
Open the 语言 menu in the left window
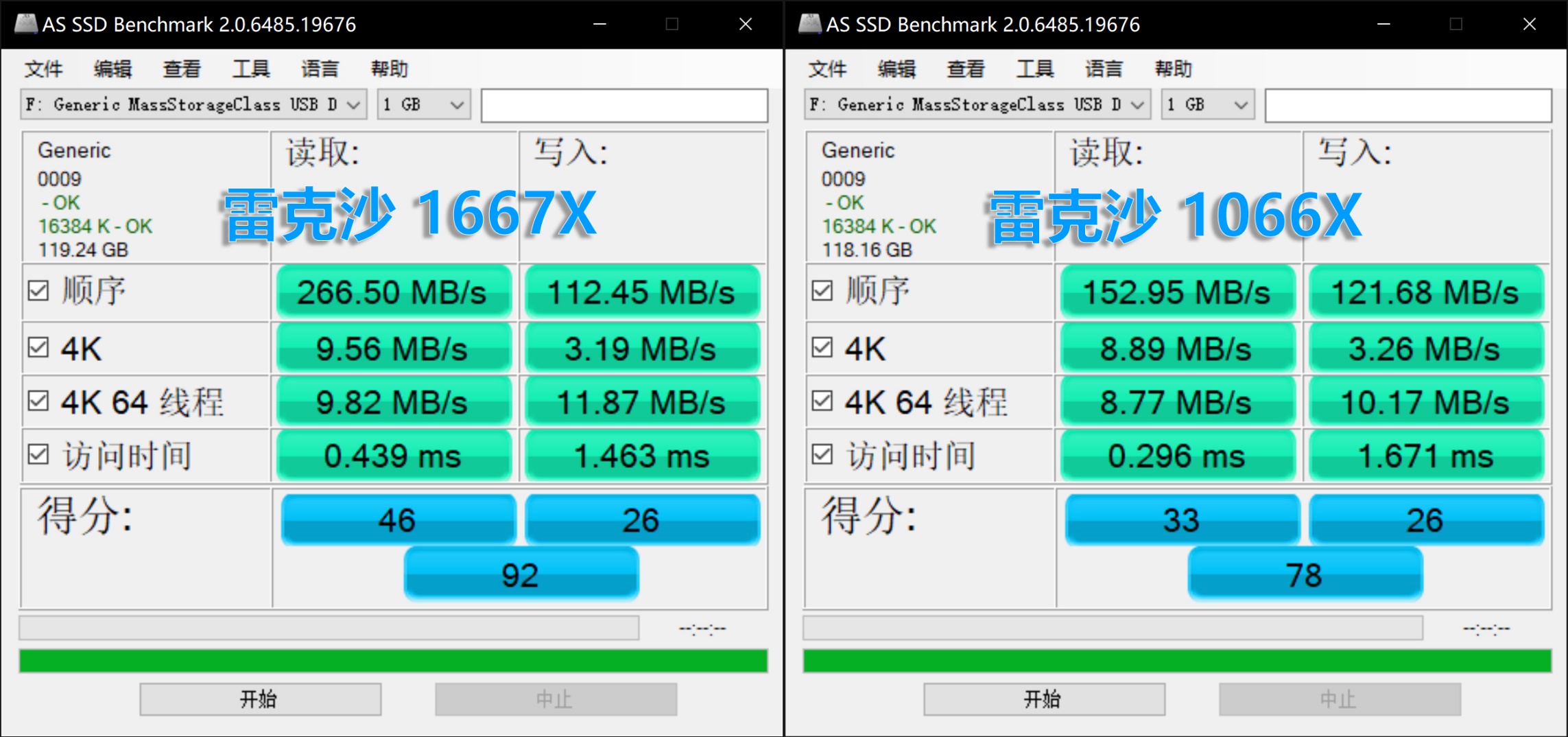(320, 69)
